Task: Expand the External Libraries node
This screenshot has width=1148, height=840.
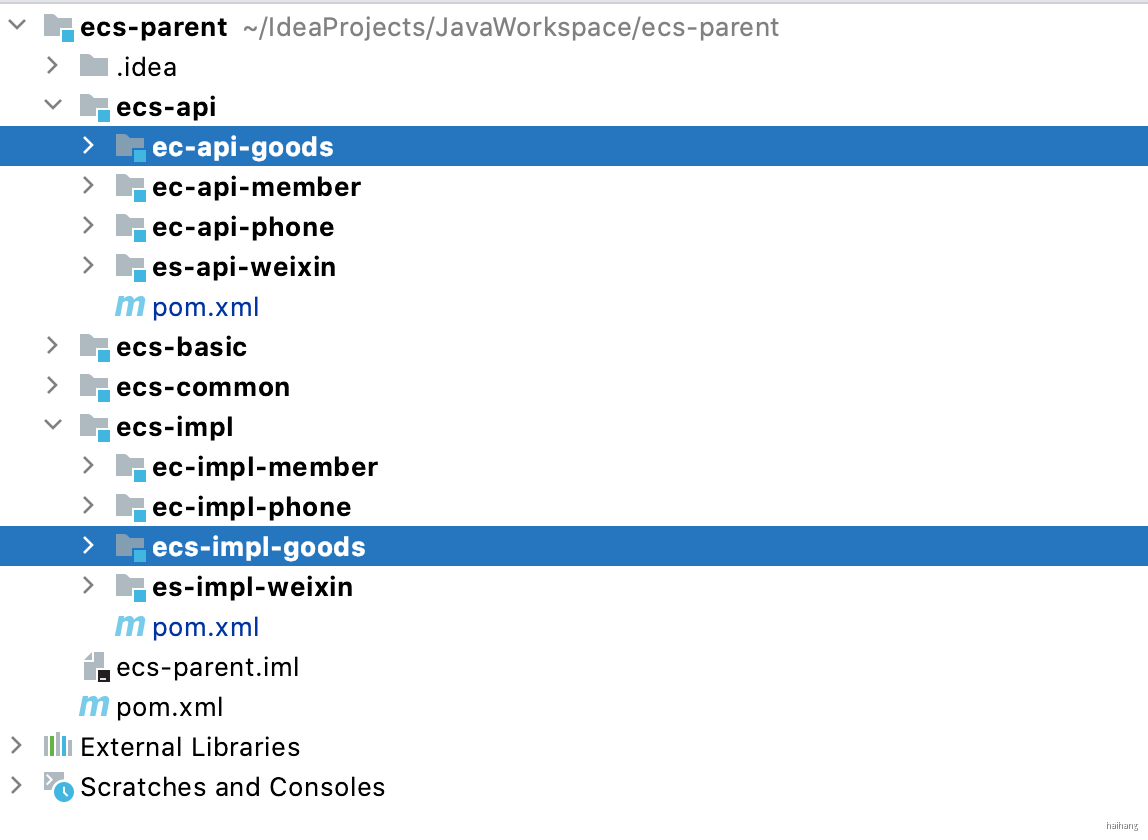Action: (x=16, y=747)
